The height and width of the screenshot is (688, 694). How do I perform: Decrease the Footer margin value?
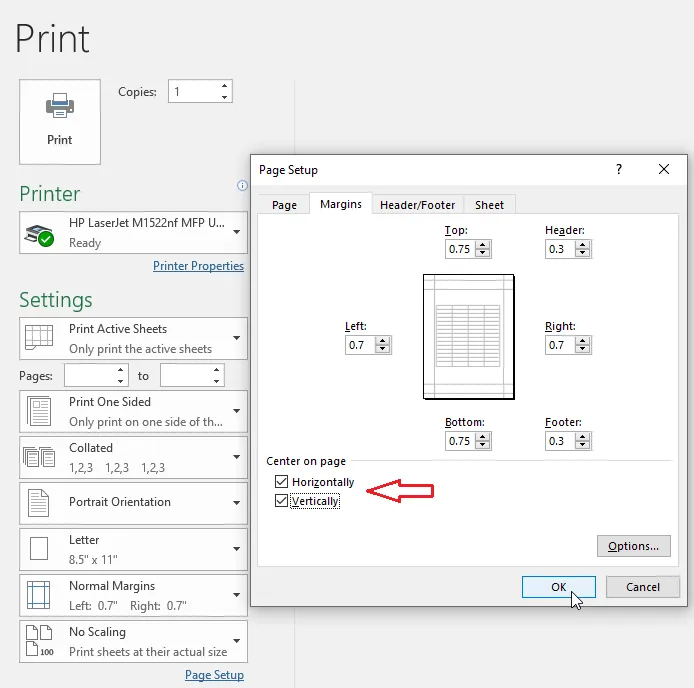click(583, 445)
